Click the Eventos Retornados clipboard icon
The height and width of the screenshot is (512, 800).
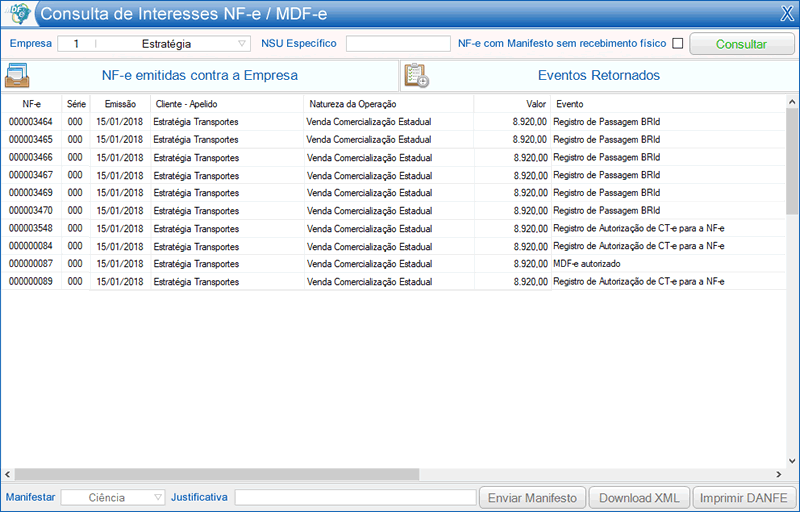pyautogui.click(x=417, y=75)
